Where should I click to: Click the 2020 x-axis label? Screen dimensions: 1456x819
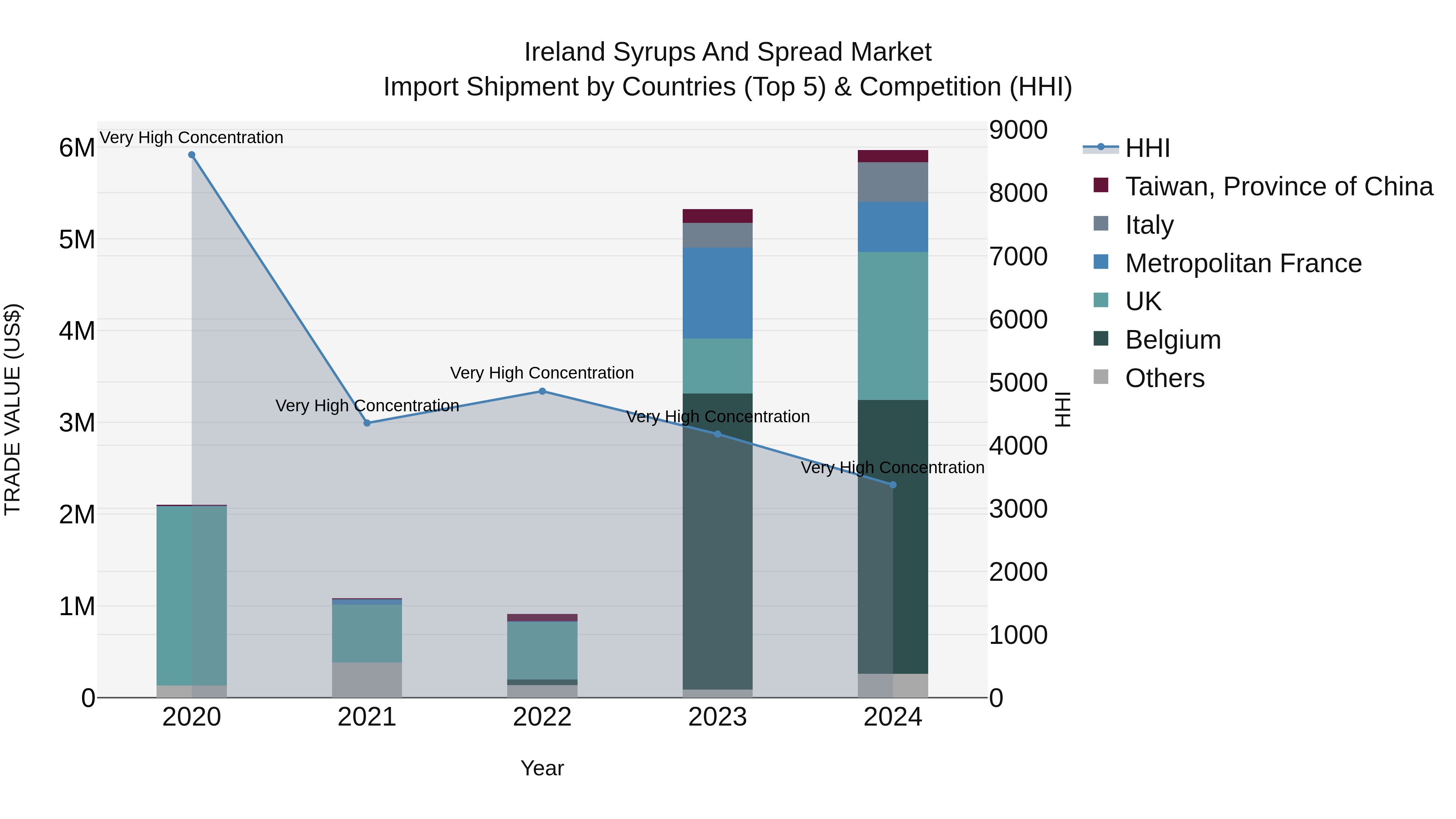(x=192, y=717)
